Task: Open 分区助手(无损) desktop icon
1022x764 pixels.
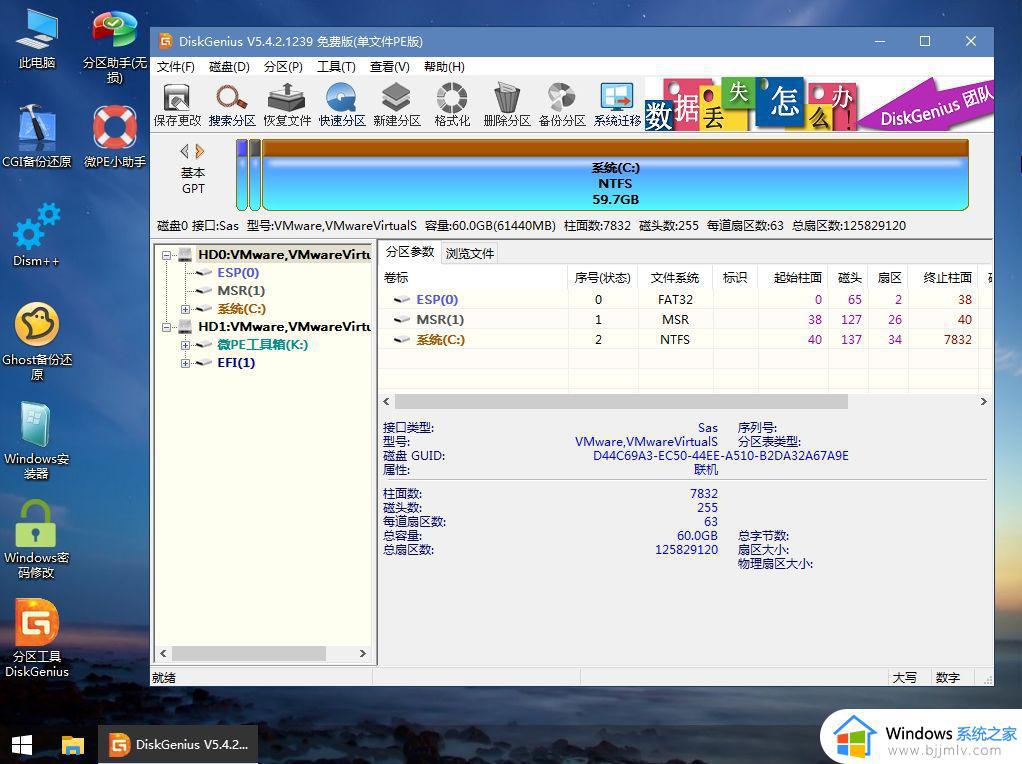Action: pyautogui.click(x=114, y=47)
